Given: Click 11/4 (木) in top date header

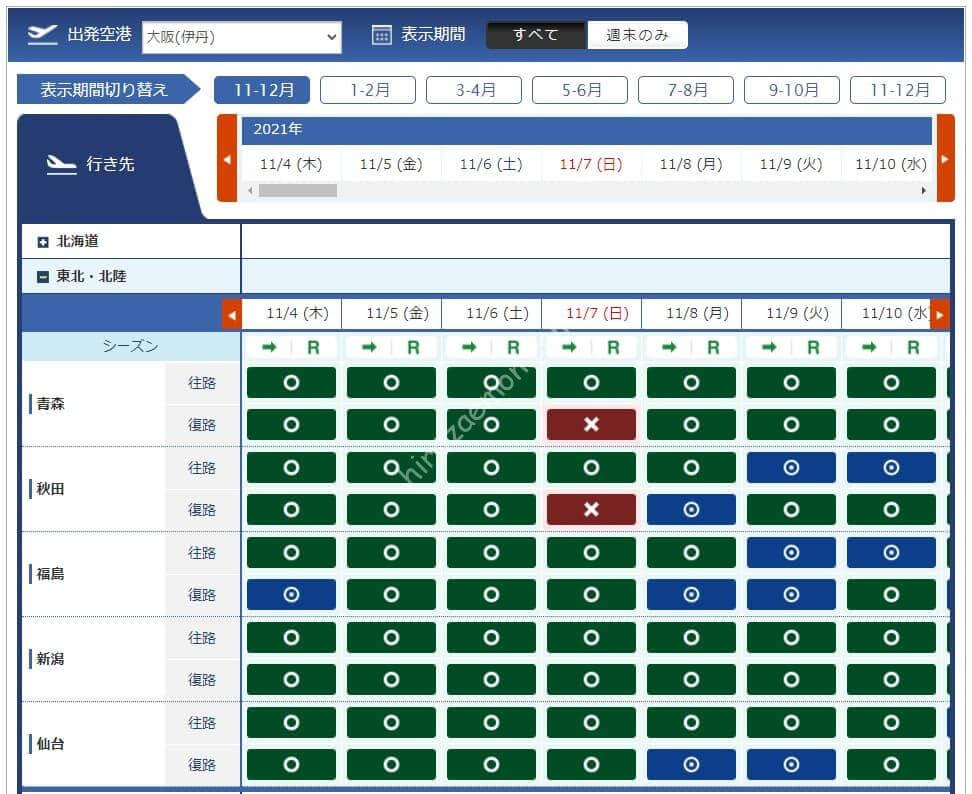Looking at the screenshot, I should point(291,164).
